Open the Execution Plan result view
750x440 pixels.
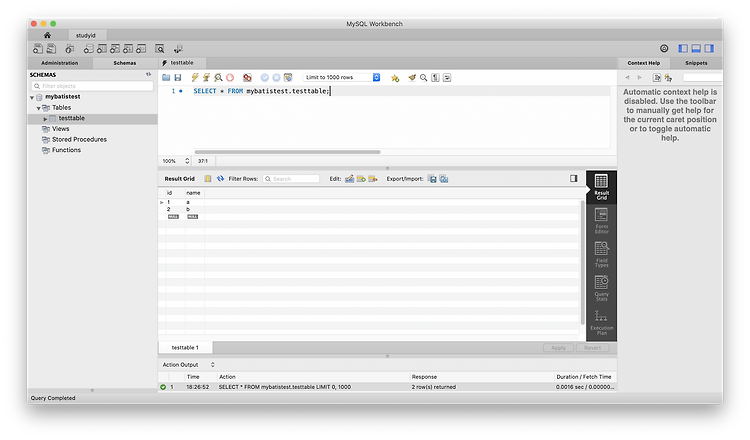point(601,322)
